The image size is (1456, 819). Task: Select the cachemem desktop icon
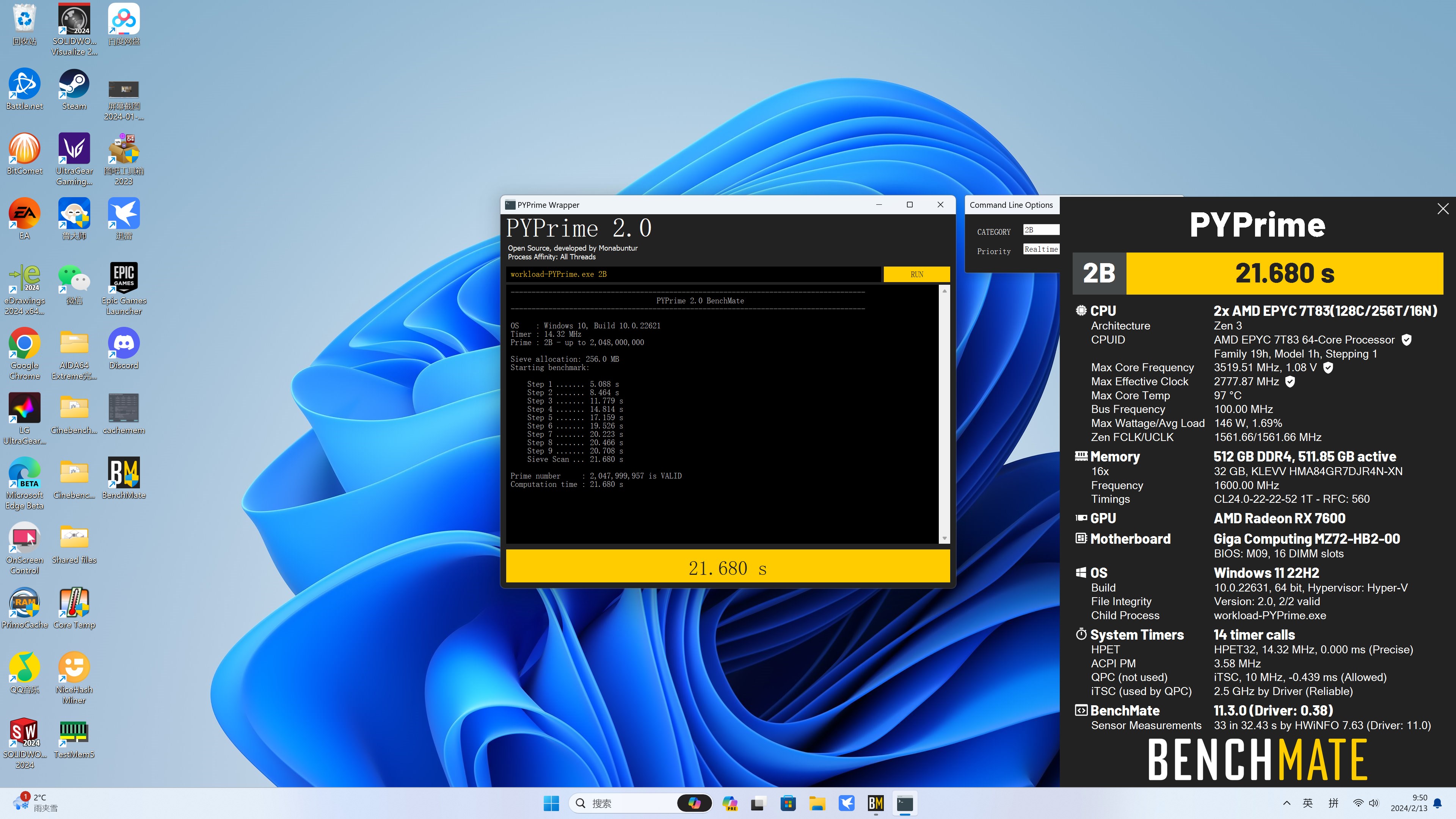(x=124, y=414)
